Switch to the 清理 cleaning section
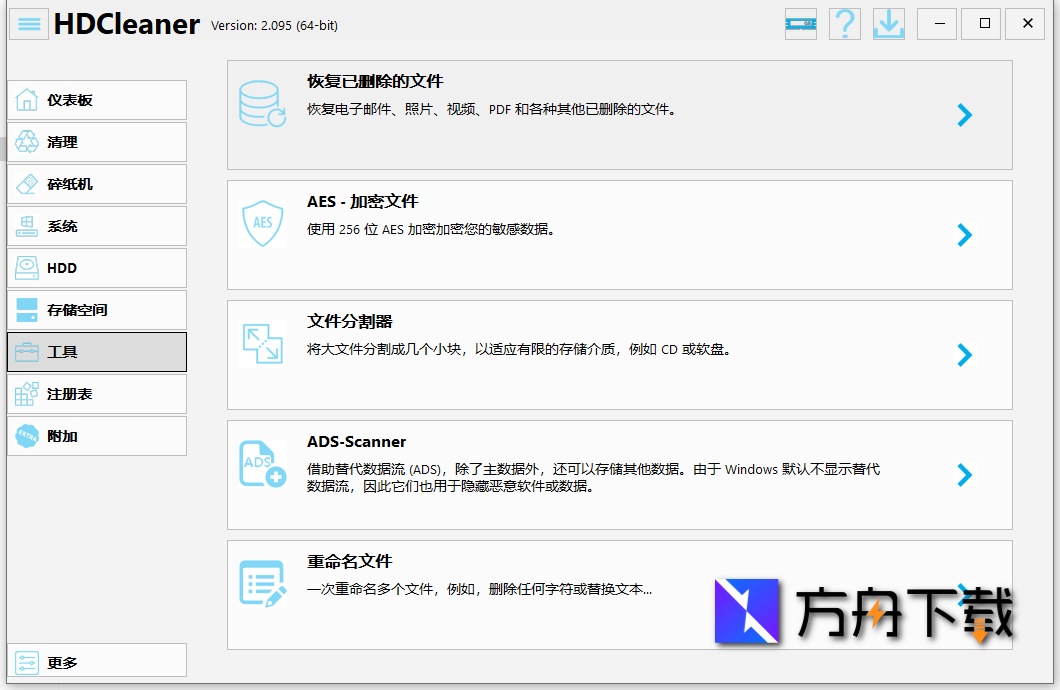The height and width of the screenshot is (690, 1060). pos(60,142)
